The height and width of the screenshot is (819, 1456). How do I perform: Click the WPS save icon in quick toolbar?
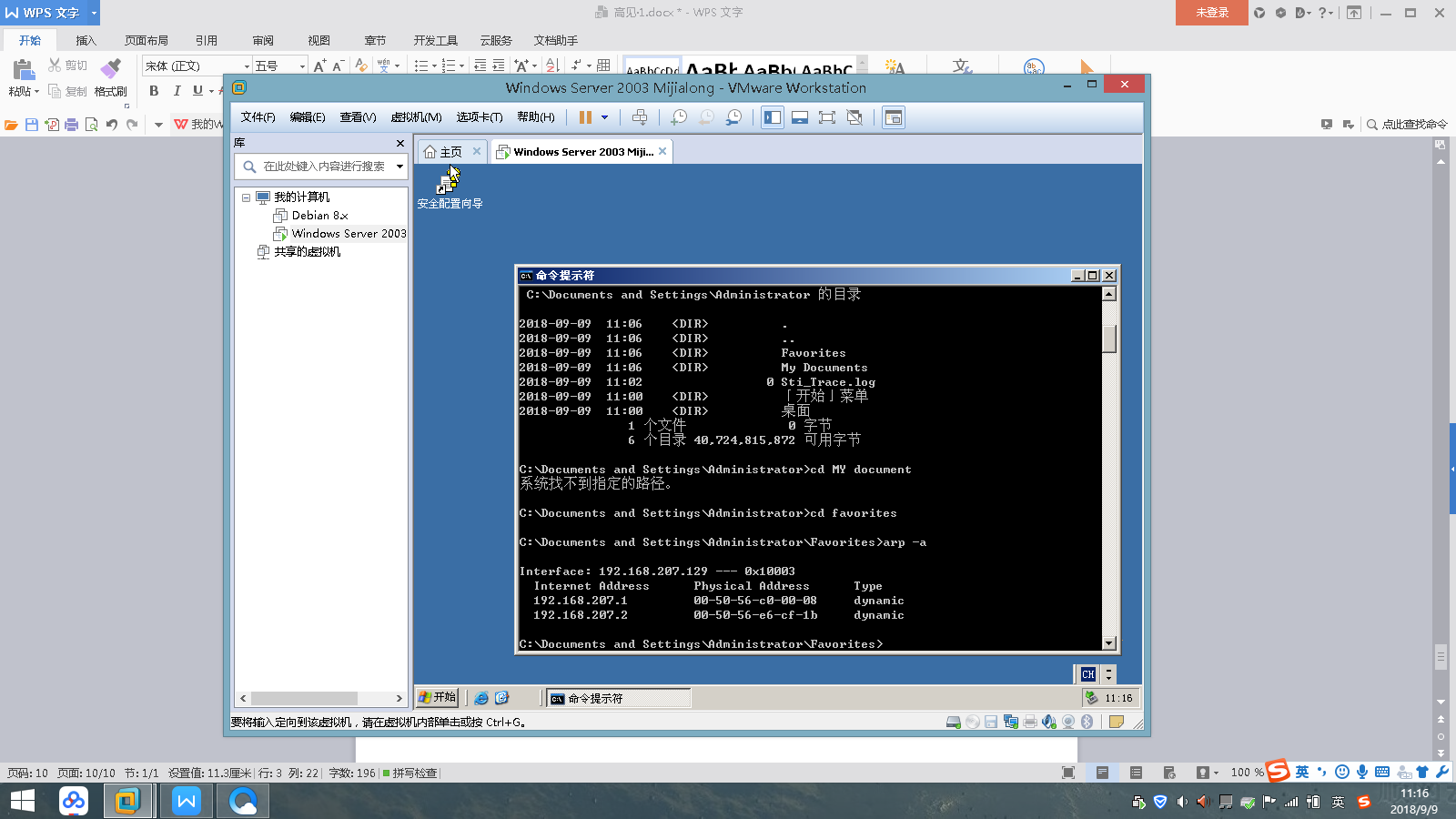32,125
